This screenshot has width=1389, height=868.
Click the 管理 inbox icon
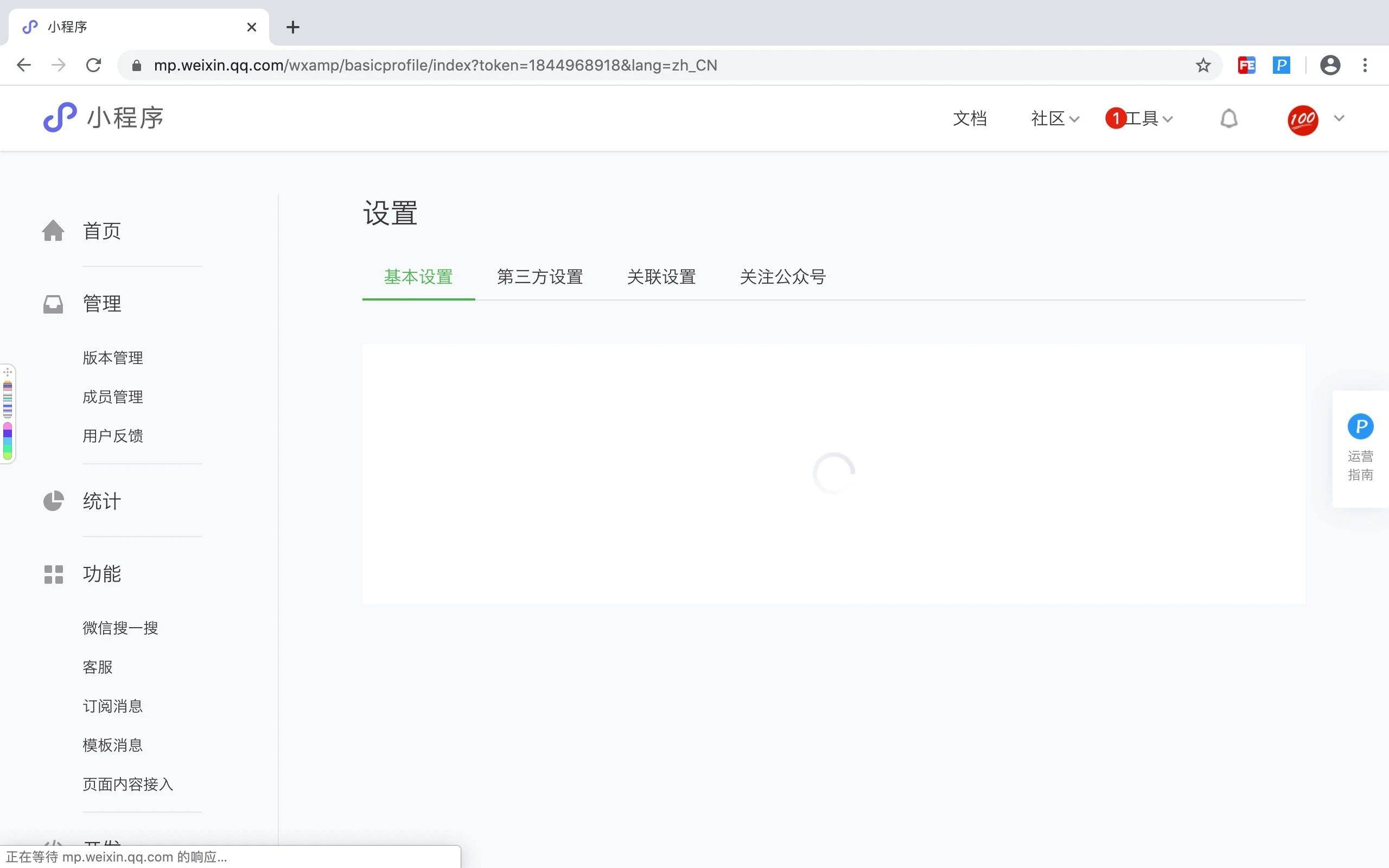[53, 304]
